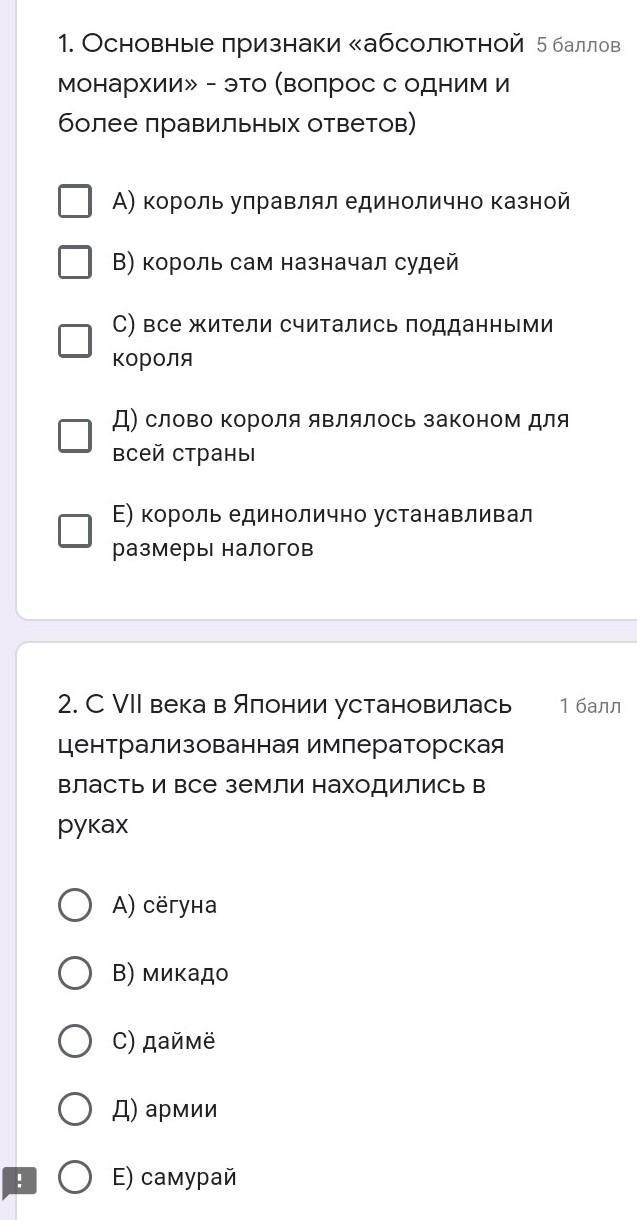
Task: Click the question 1 title about абсолютной монархии
Action: tap(290, 84)
